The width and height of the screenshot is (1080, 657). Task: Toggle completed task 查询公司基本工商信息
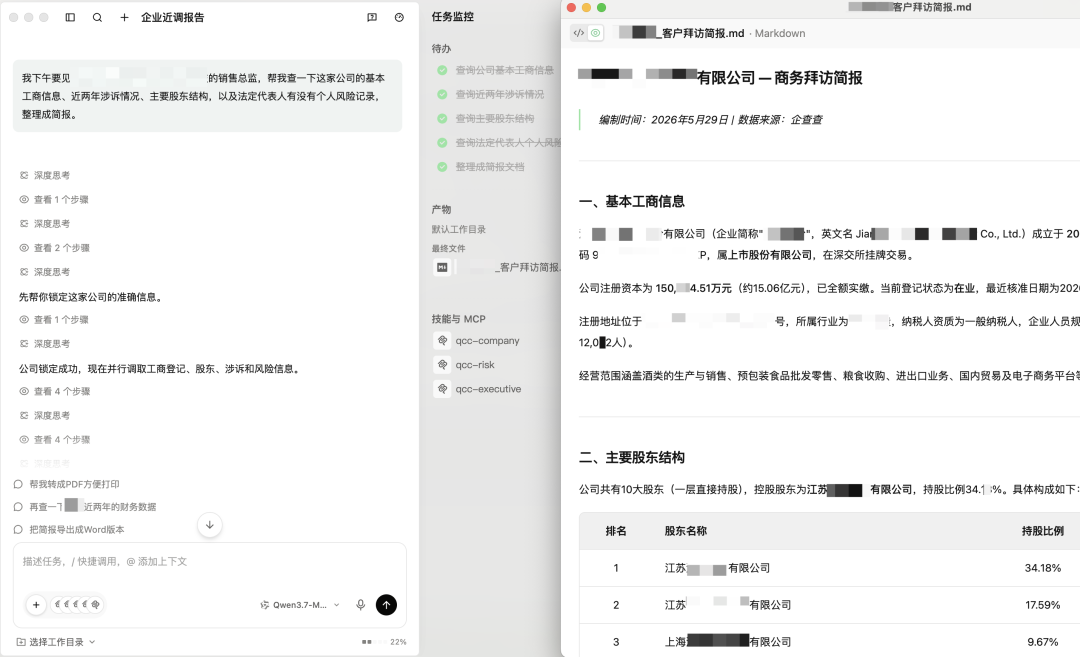tap(442, 70)
